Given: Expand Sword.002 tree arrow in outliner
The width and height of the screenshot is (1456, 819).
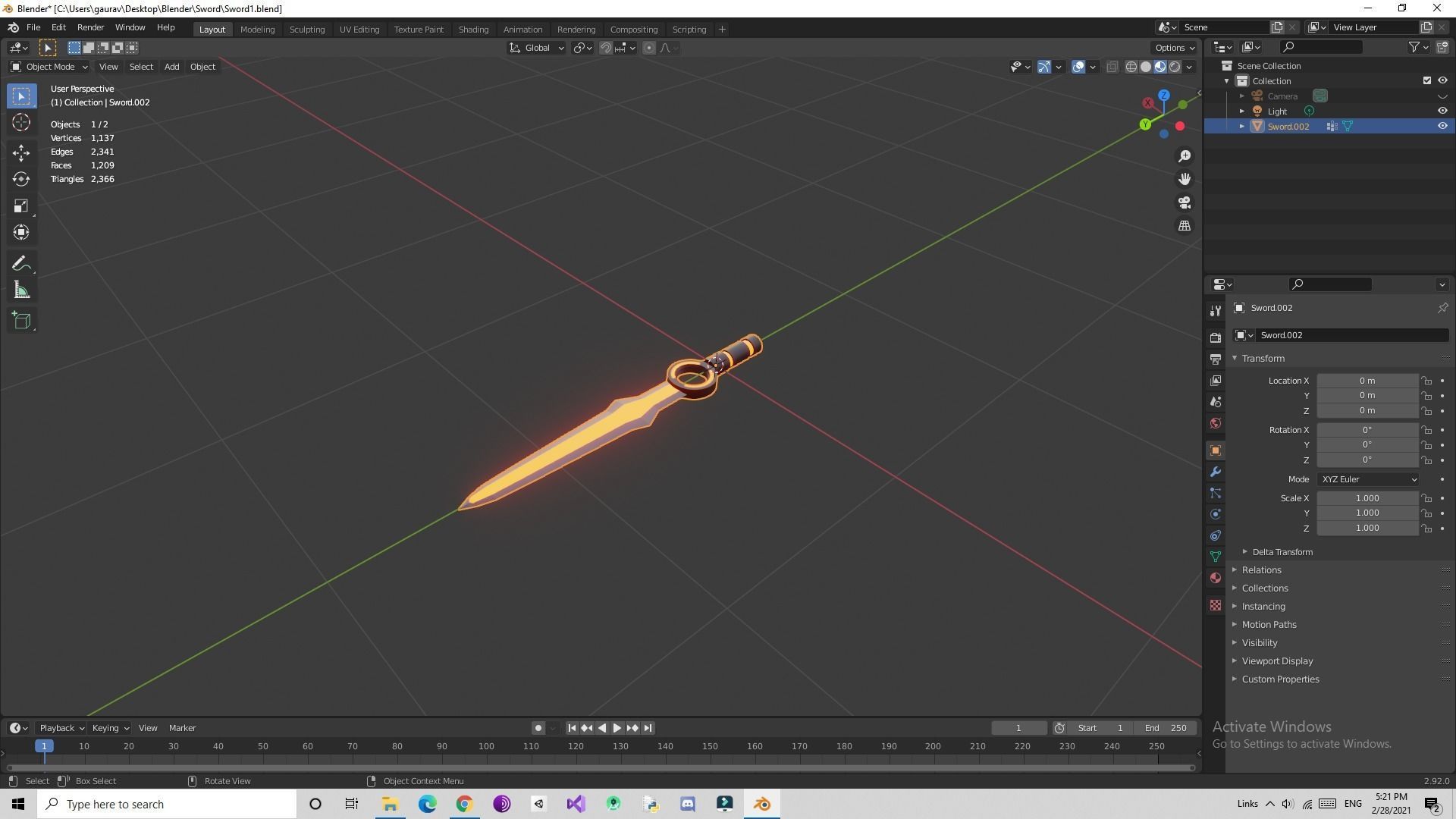Looking at the screenshot, I should click(x=1242, y=127).
